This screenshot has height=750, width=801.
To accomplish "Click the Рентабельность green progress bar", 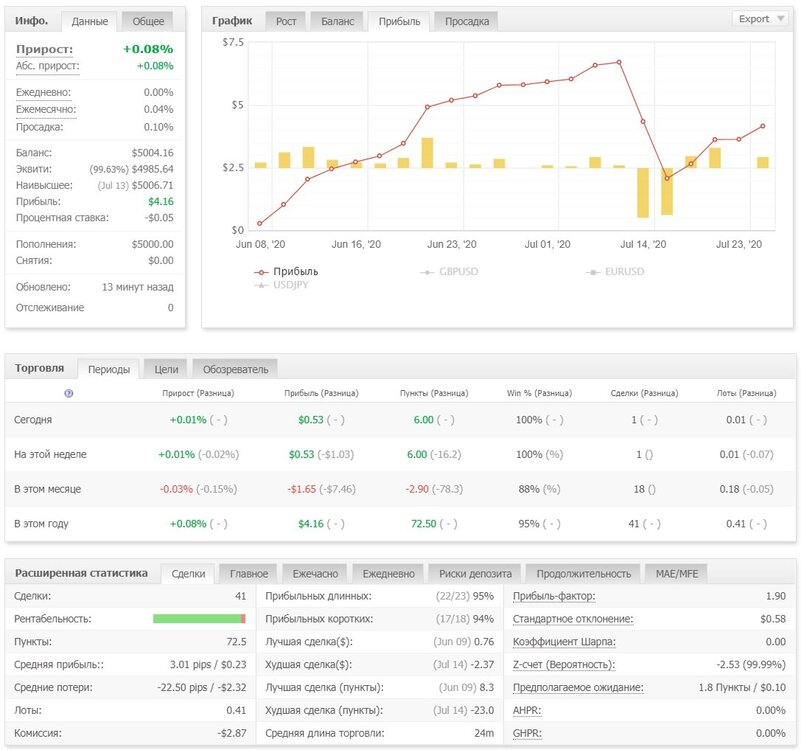I will pyautogui.click(x=199, y=619).
